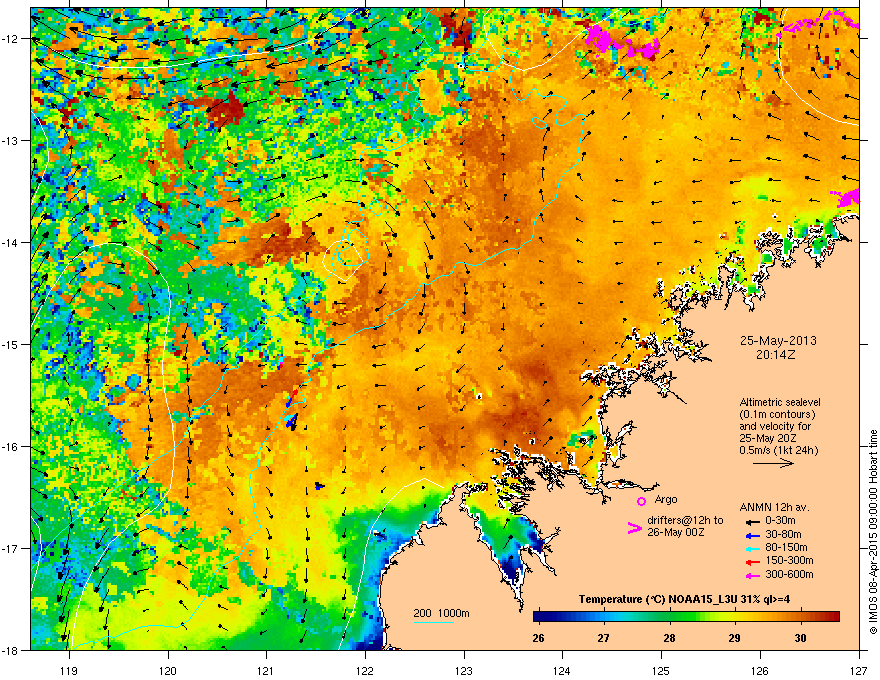The image size is (880, 680).
Task: Click the '300-600m' depth label
Action: 789,575
